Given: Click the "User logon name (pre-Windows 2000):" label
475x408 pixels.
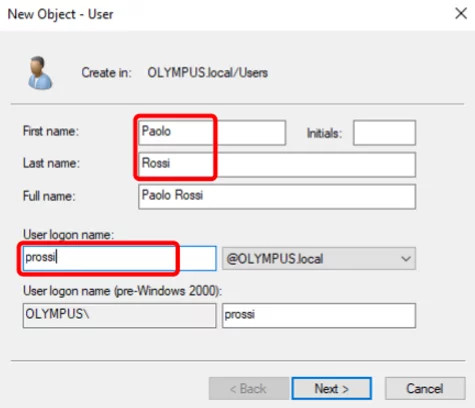Looking at the screenshot, I should coord(122,291).
